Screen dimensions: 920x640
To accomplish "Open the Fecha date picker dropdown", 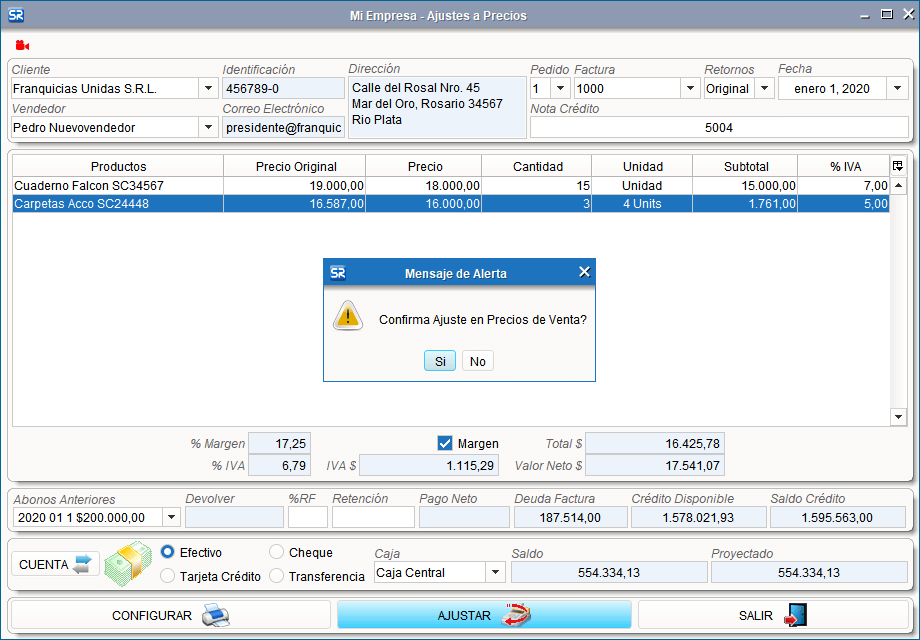I will (897, 88).
